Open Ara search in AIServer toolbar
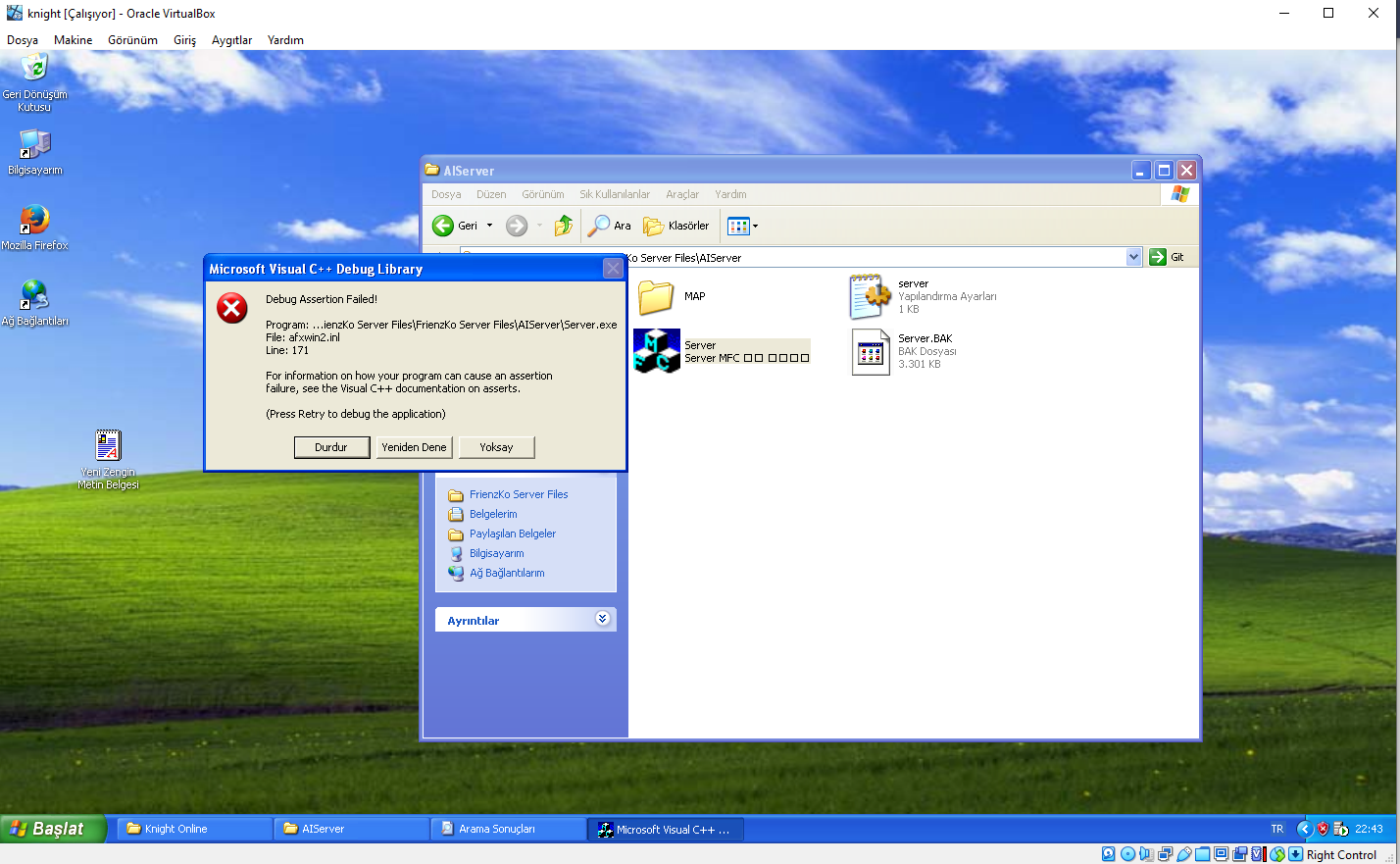Screen dimensions: 1400x864 coord(609,226)
